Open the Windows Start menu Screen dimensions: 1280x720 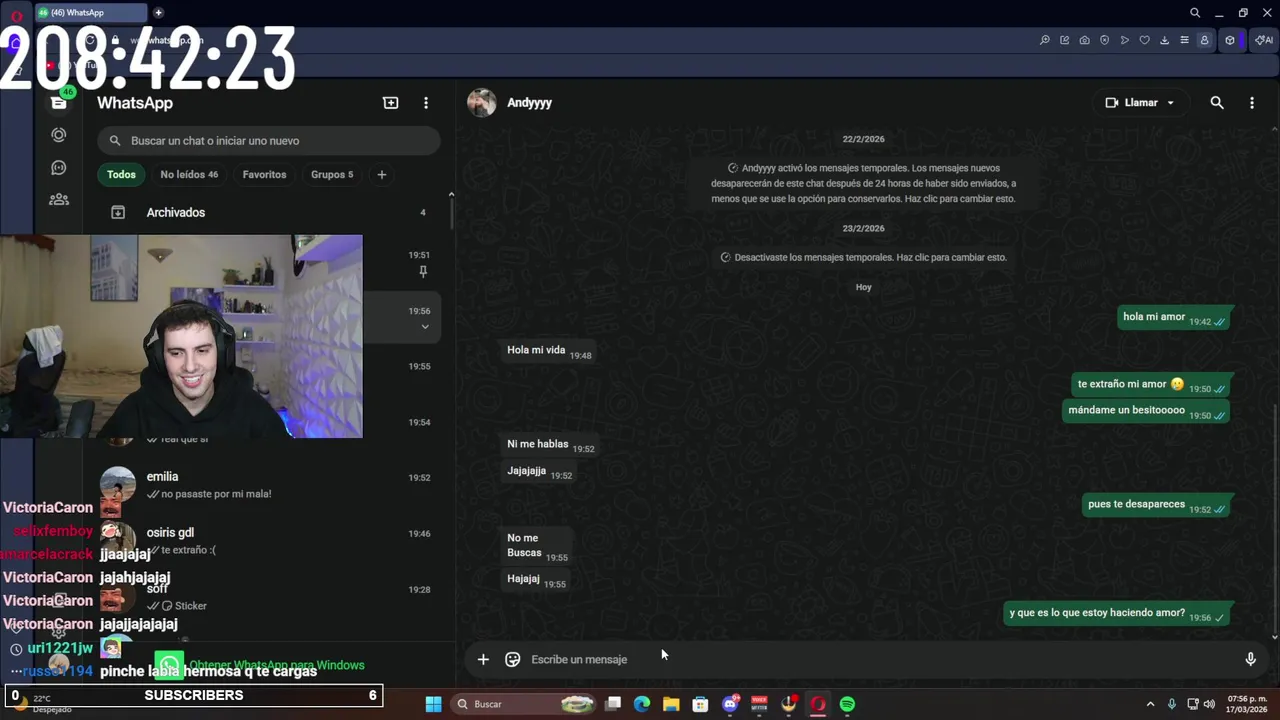pyautogui.click(x=433, y=704)
